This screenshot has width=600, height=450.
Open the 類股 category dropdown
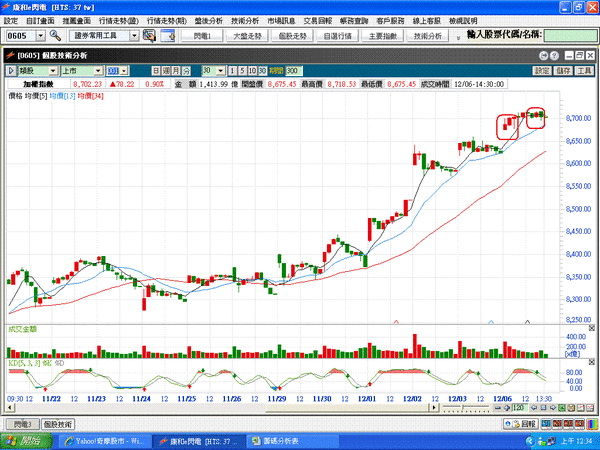pos(53,71)
